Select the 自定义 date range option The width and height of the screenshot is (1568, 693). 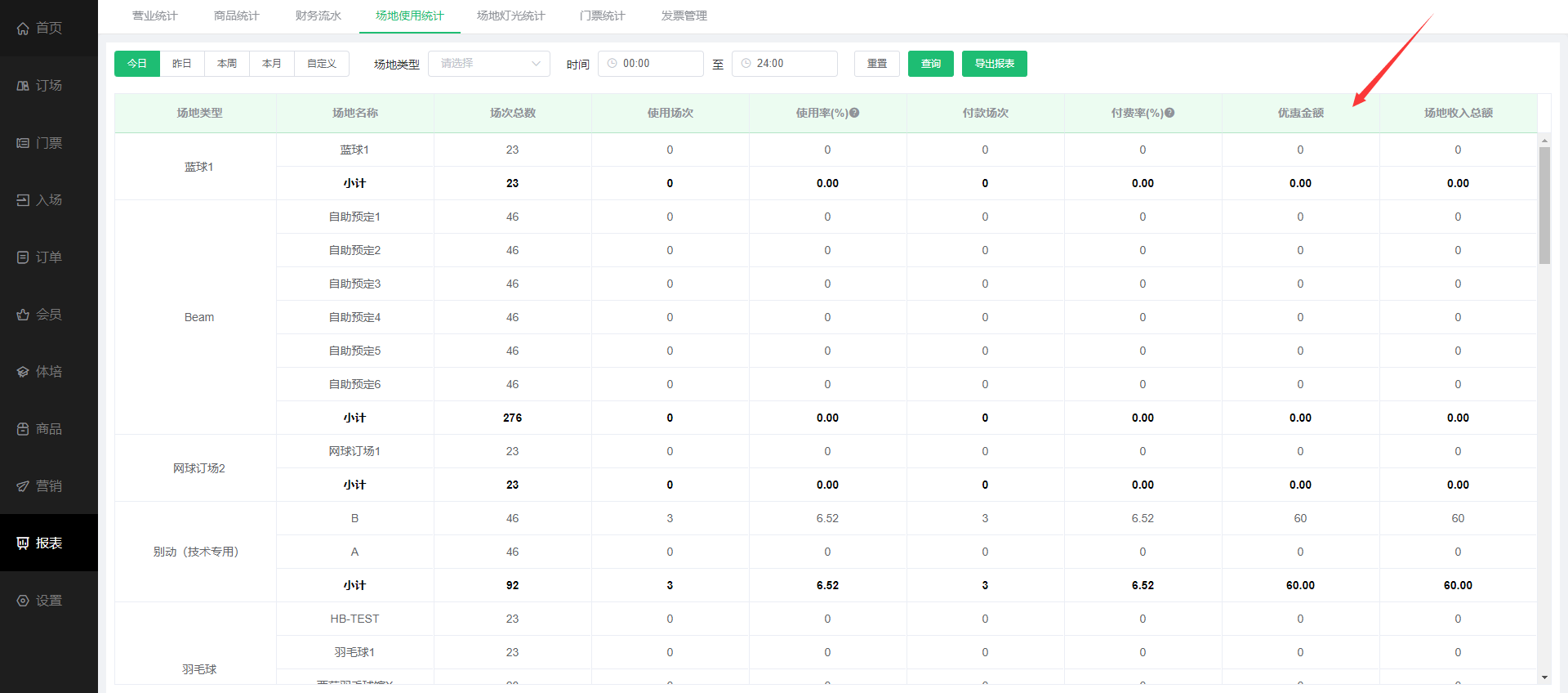322,64
